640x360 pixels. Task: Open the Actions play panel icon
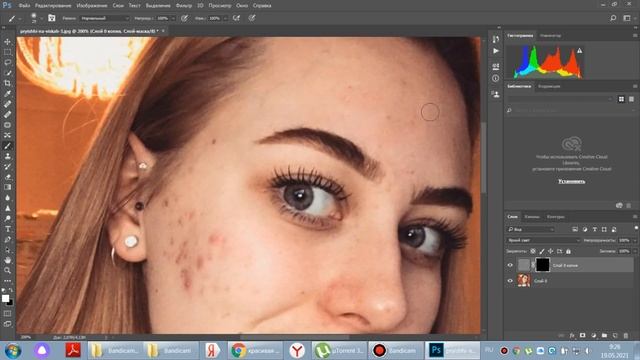496,51
